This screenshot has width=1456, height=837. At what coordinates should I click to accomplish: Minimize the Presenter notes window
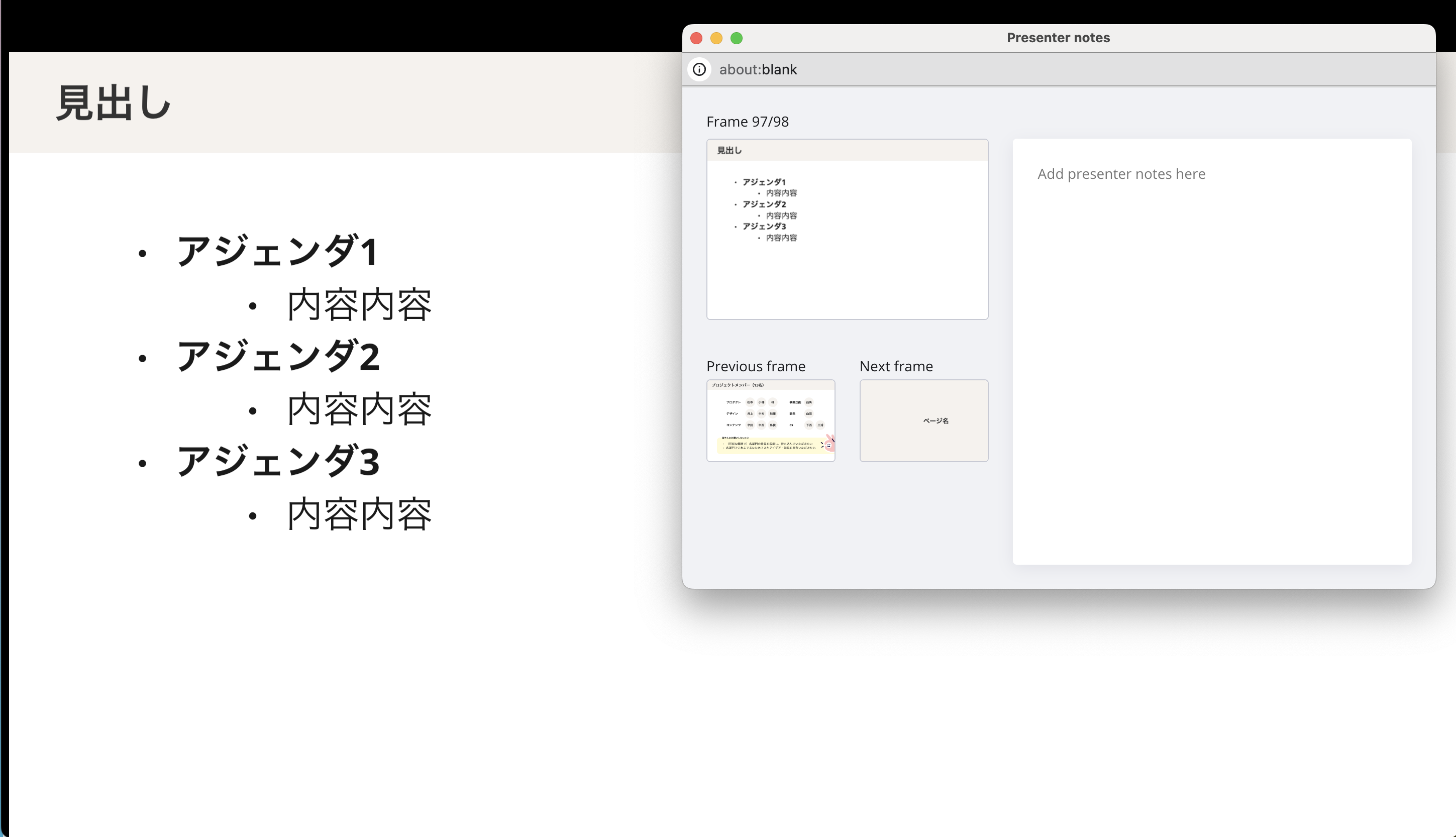716,38
